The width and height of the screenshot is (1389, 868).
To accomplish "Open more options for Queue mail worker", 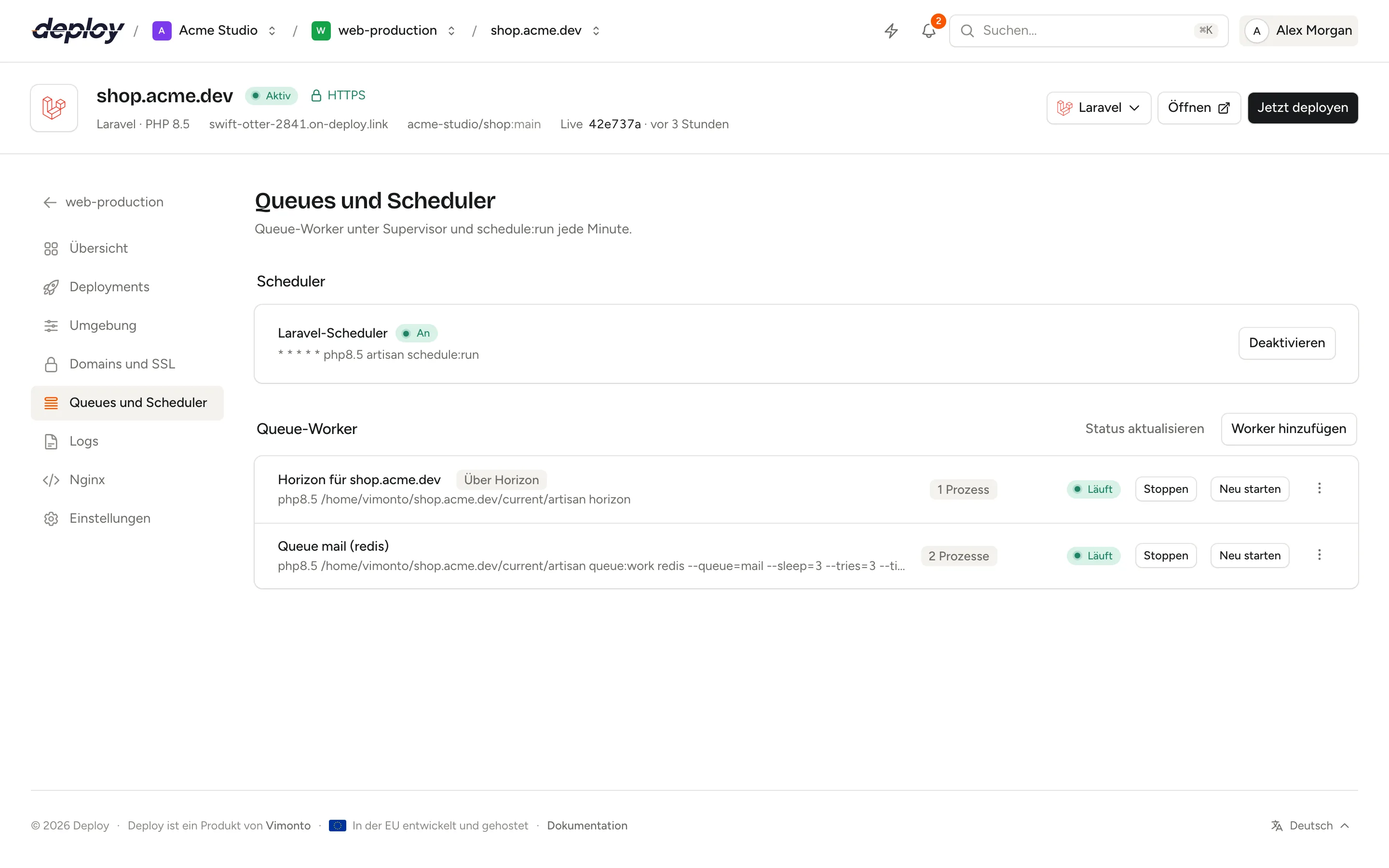I will [1319, 555].
